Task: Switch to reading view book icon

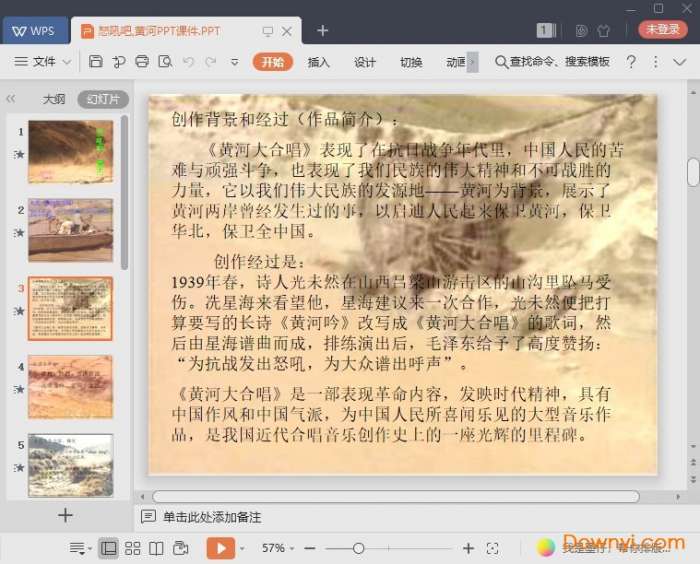Action: pyautogui.click(x=156, y=548)
